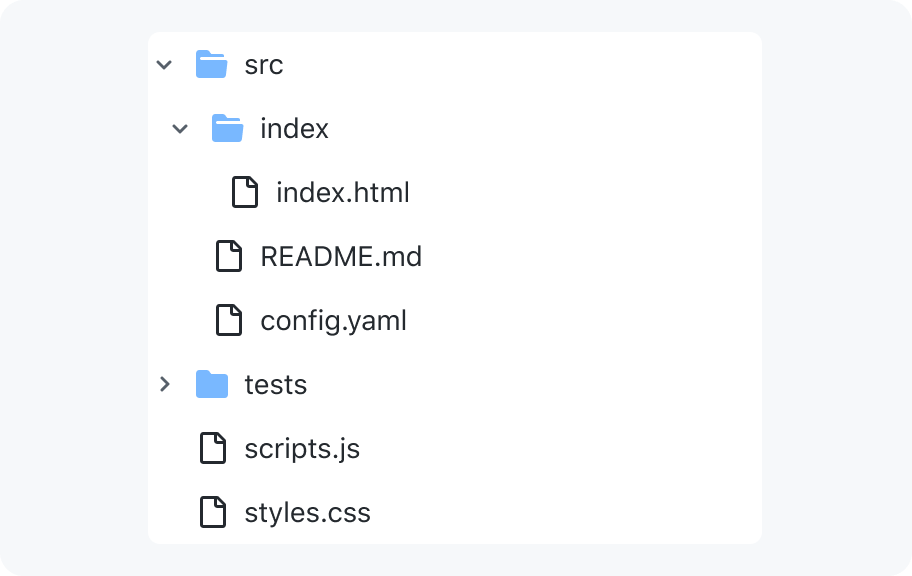Image resolution: width=912 pixels, height=576 pixels.
Task: Click the src folder icon
Action: pyautogui.click(x=212, y=64)
